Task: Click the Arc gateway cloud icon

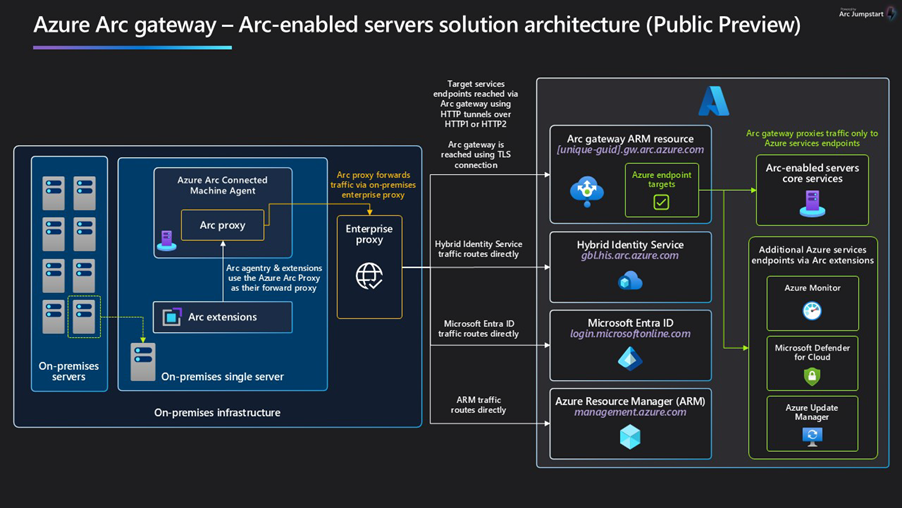Action: [x=587, y=192]
